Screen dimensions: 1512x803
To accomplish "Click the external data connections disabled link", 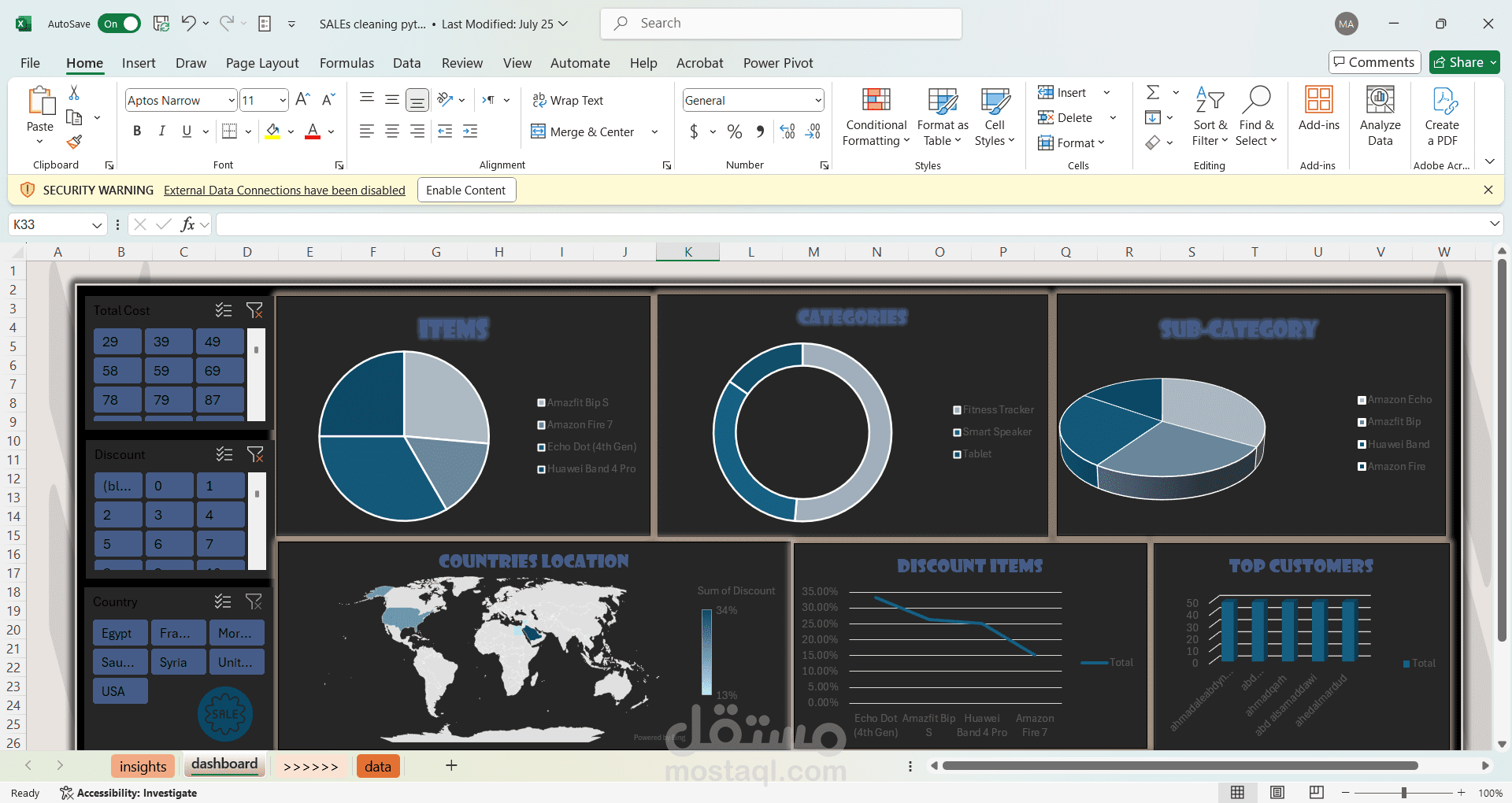I will click(284, 190).
